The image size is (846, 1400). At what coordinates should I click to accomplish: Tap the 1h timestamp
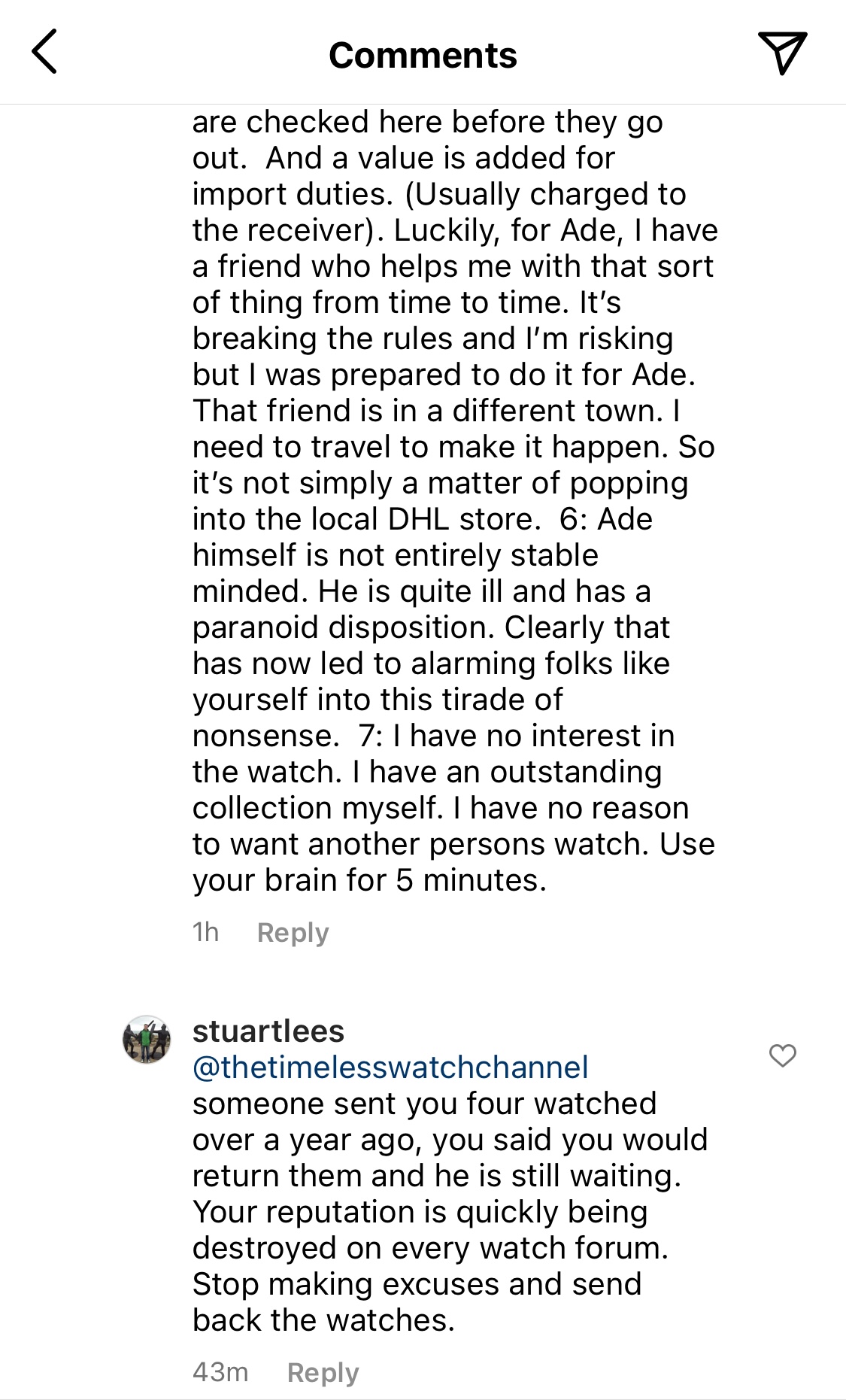click(x=205, y=933)
